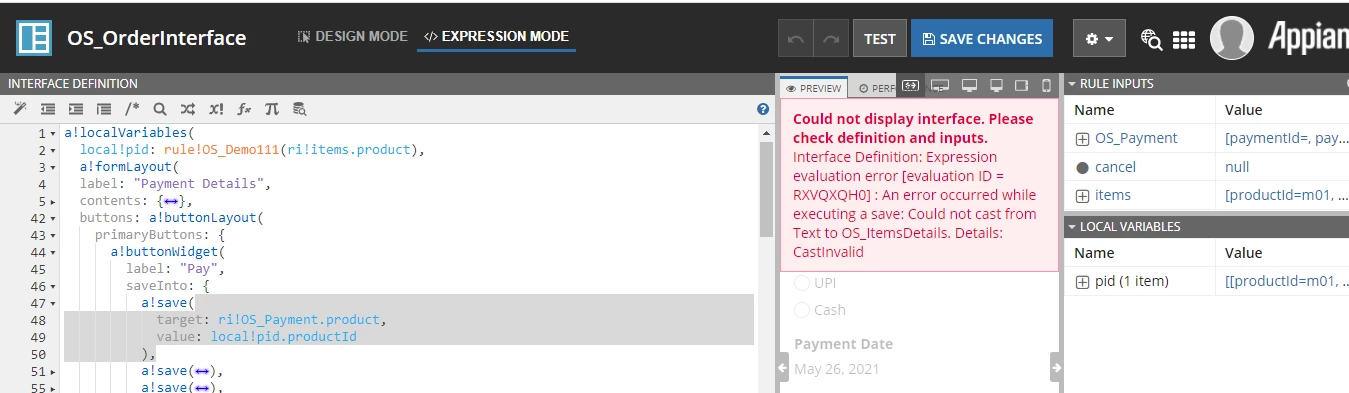Select the tablet preview icon

[1022, 86]
